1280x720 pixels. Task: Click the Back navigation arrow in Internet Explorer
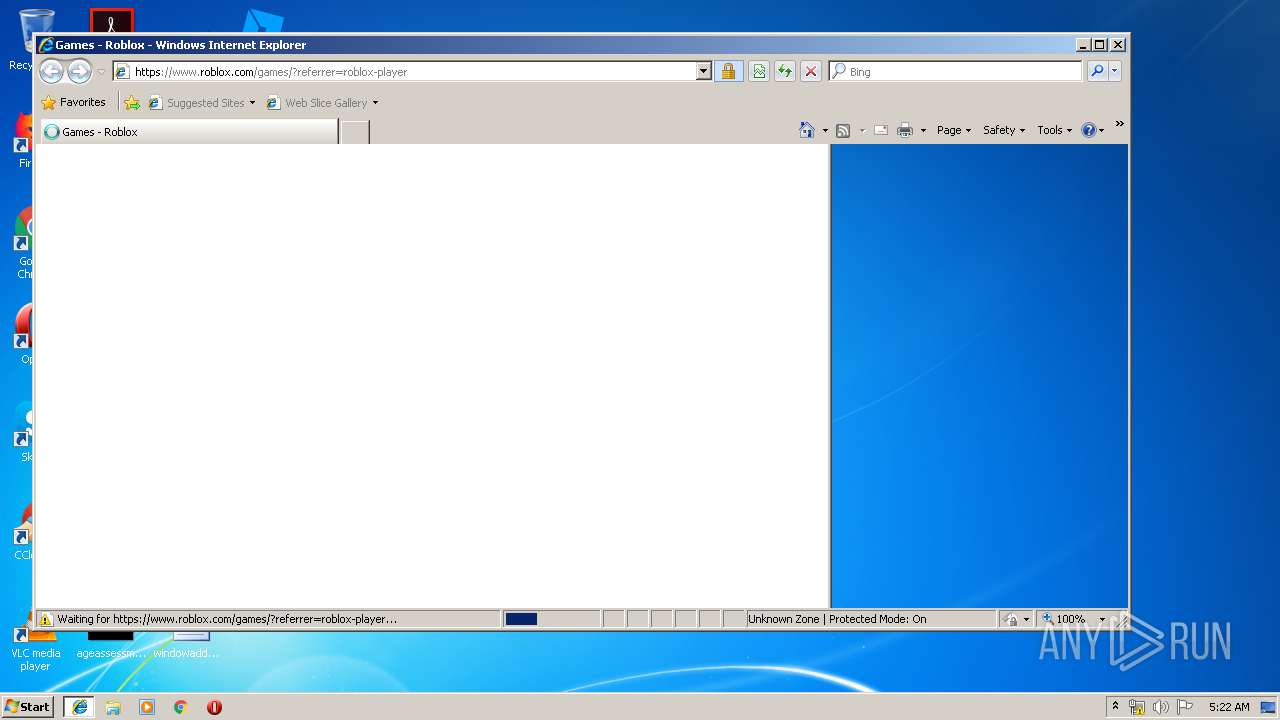pos(51,71)
